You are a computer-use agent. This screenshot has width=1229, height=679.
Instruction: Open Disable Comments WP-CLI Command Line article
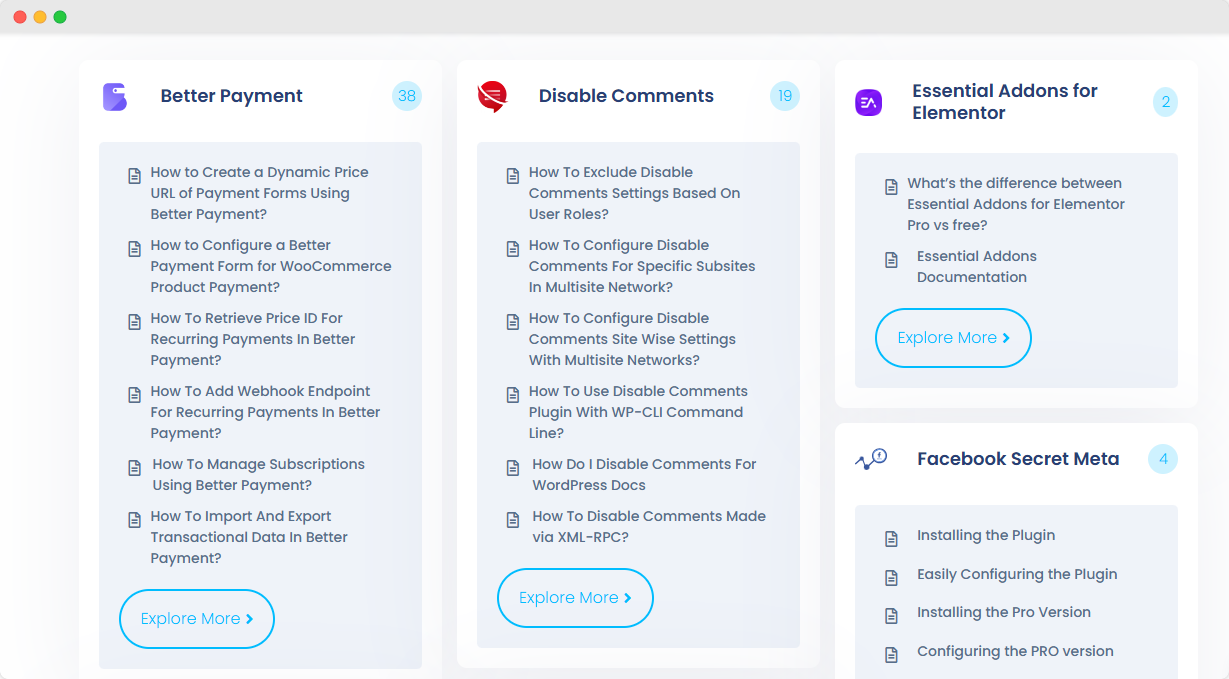point(638,412)
